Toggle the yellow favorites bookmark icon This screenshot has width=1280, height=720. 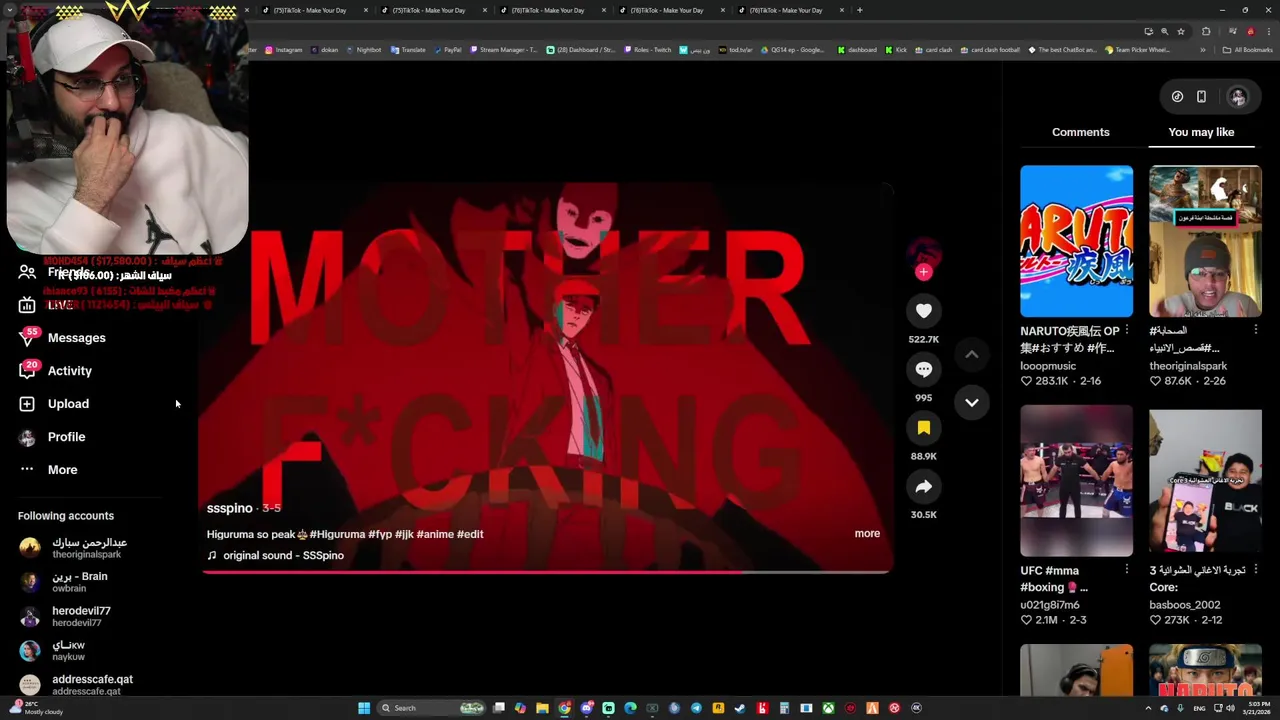coord(923,428)
